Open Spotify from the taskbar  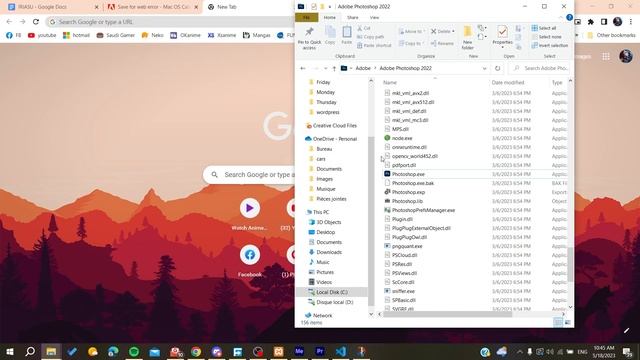(134, 351)
